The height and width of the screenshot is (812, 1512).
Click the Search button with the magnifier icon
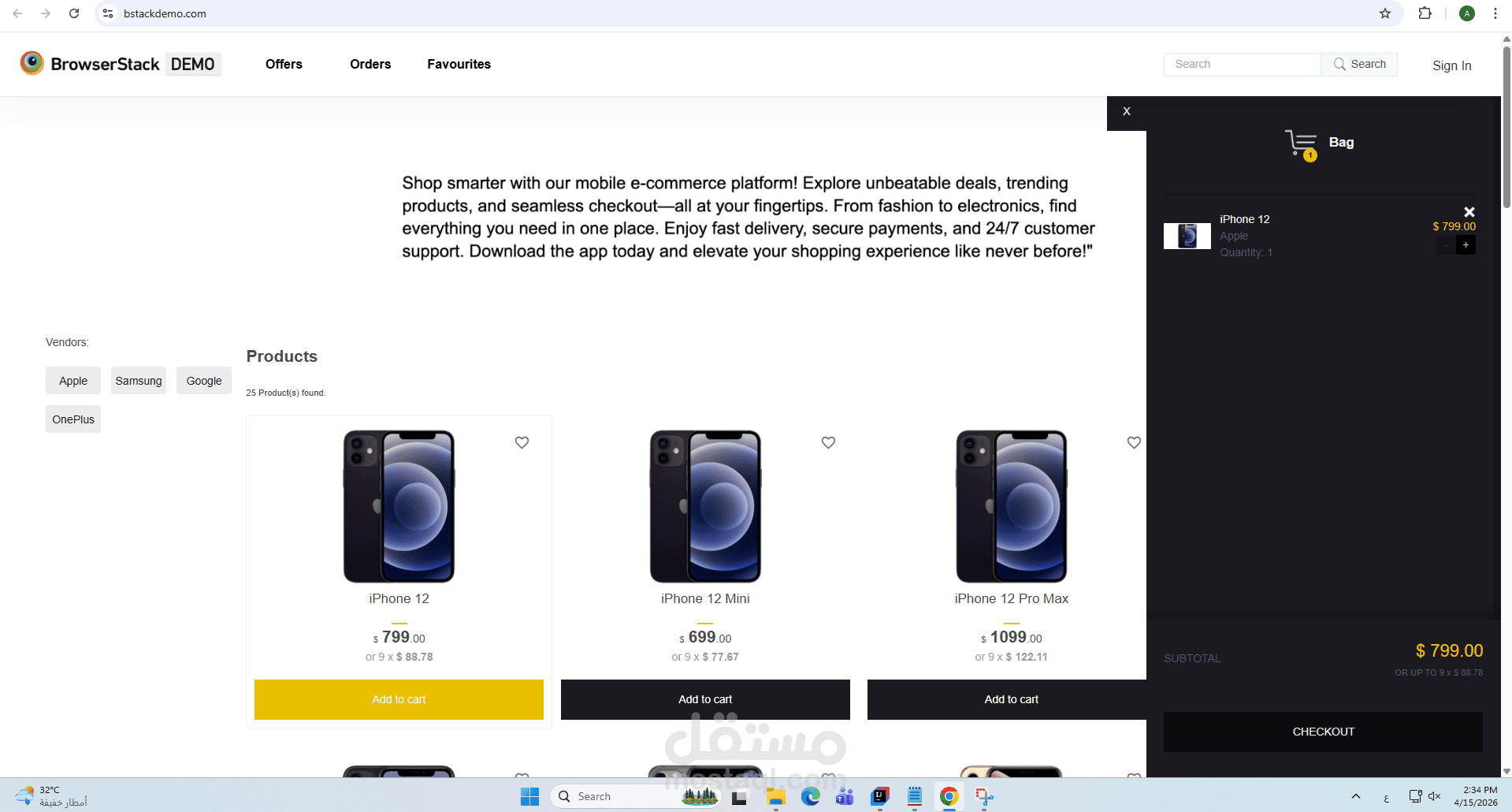click(x=1359, y=65)
